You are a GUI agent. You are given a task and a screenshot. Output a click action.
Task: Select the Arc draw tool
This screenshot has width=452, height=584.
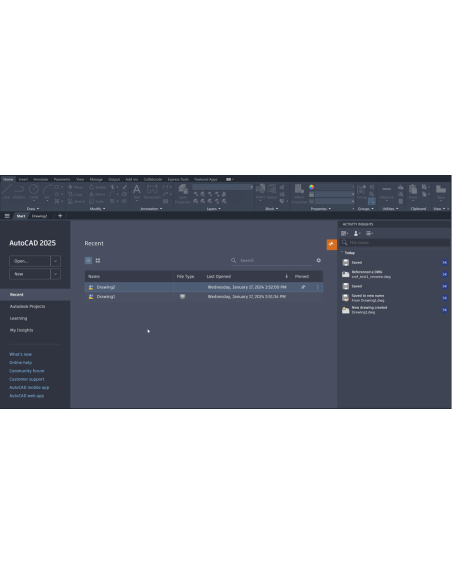click(47, 191)
